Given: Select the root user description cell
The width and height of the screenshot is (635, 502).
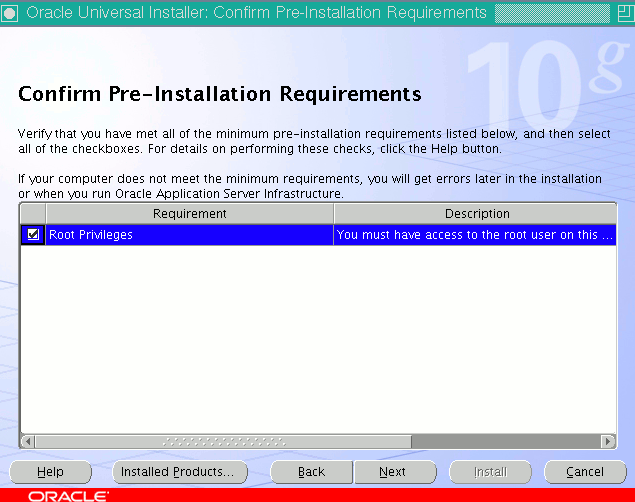Looking at the screenshot, I should tap(475, 235).
